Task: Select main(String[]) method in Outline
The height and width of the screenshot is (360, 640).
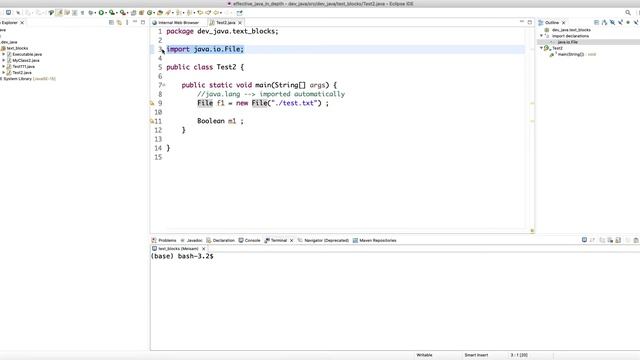Action: 571,54
